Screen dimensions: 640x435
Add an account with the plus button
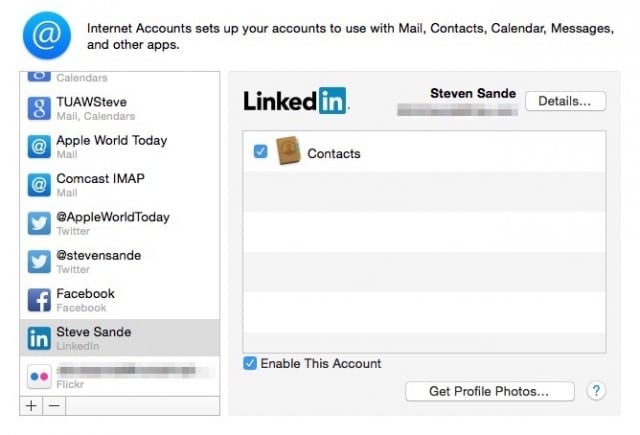(31, 405)
